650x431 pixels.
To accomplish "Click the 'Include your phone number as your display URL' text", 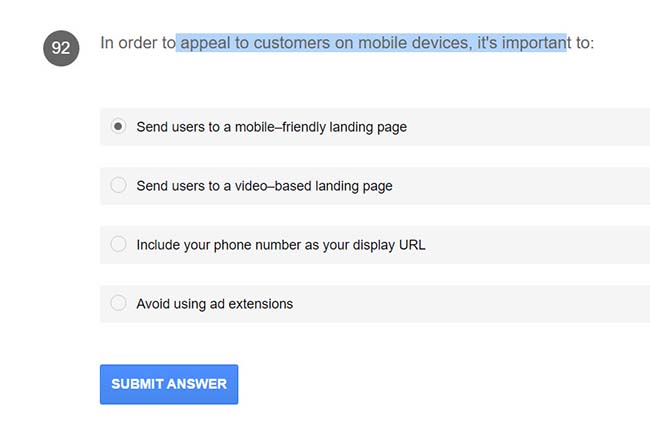I will (x=280, y=244).
